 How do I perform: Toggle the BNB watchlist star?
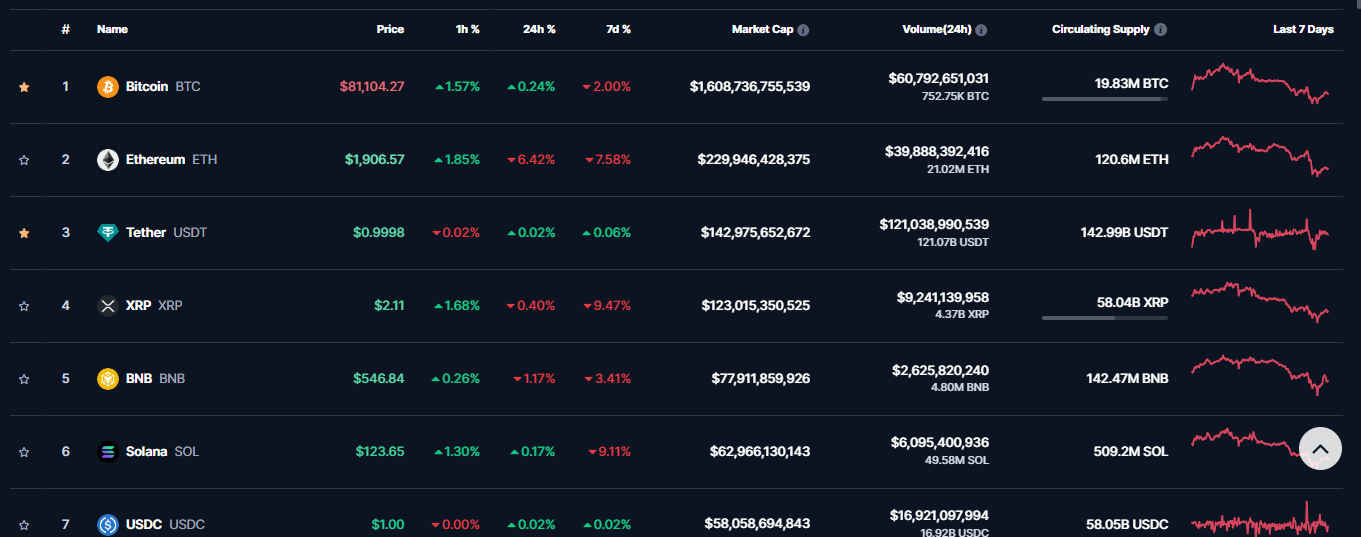[24, 379]
